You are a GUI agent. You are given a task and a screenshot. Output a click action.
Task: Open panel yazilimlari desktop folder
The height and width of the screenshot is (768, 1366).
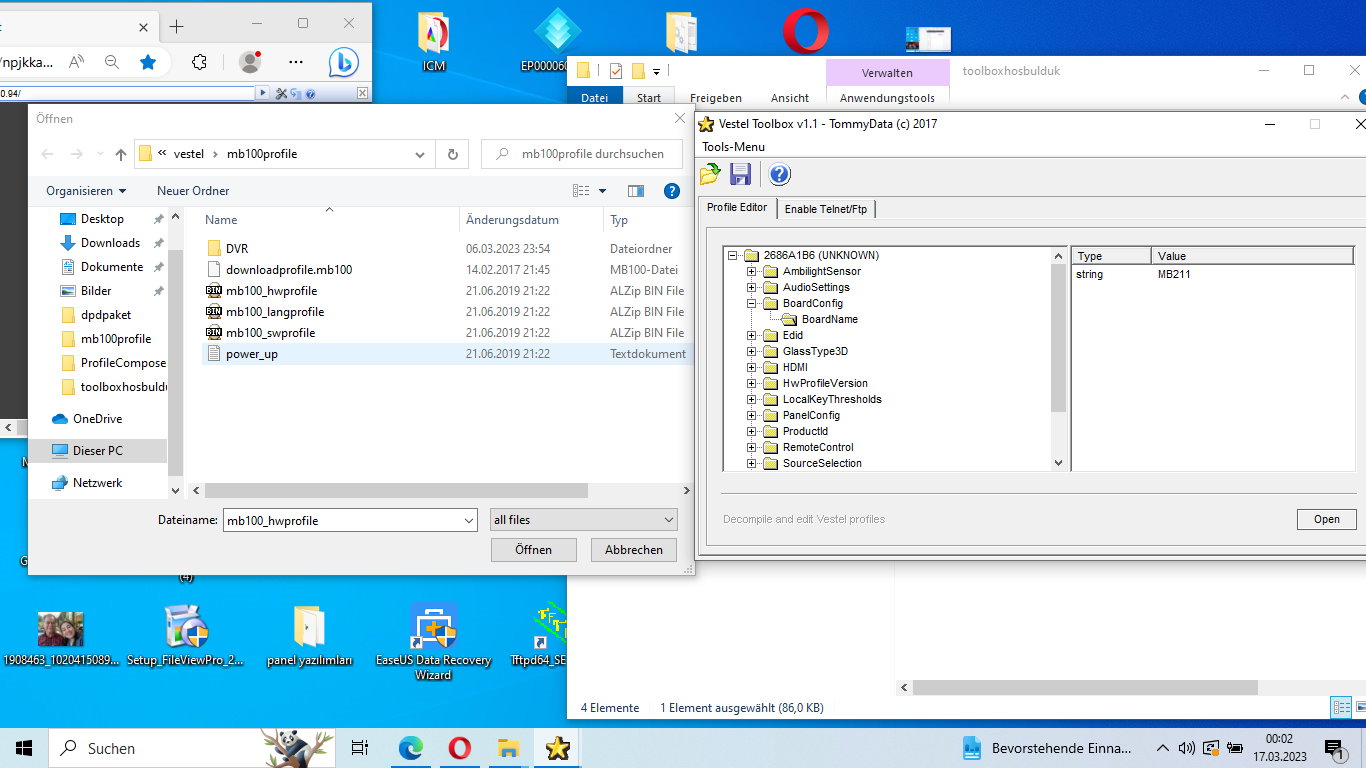tap(309, 634)
